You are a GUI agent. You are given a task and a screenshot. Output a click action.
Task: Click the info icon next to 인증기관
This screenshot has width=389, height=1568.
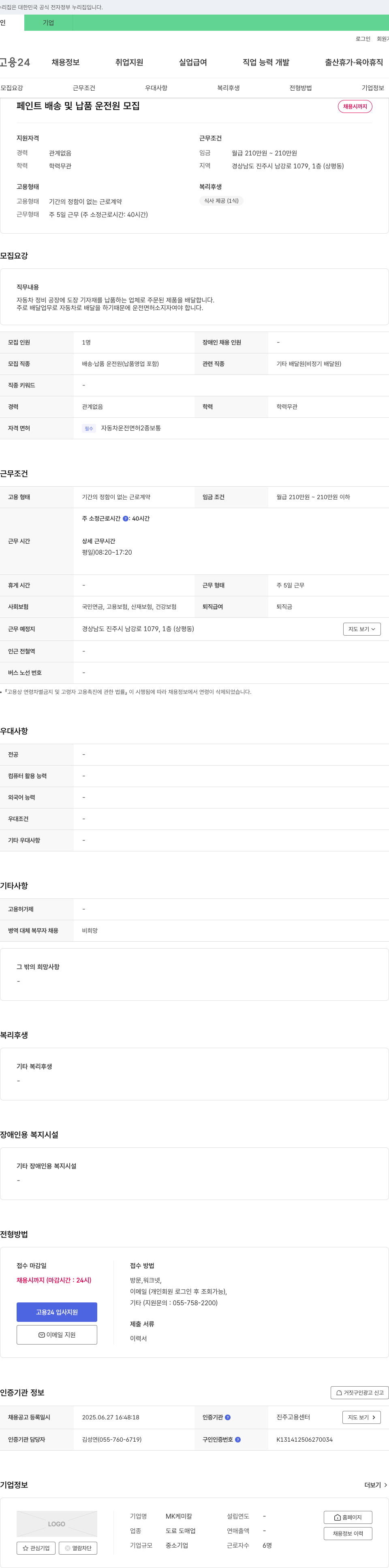(228, 1417)
